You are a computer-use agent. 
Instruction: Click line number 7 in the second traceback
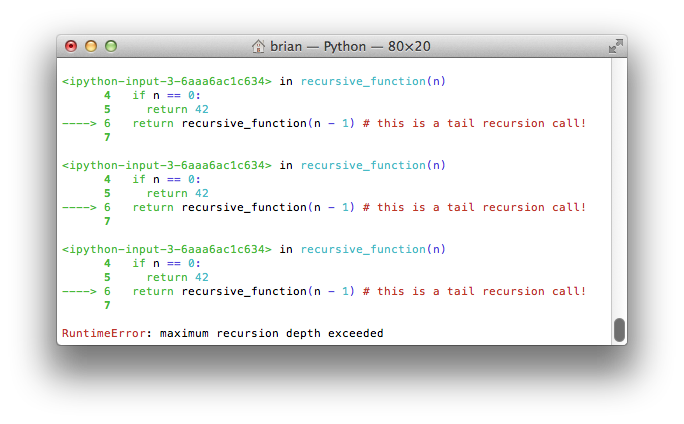point(107,221)
